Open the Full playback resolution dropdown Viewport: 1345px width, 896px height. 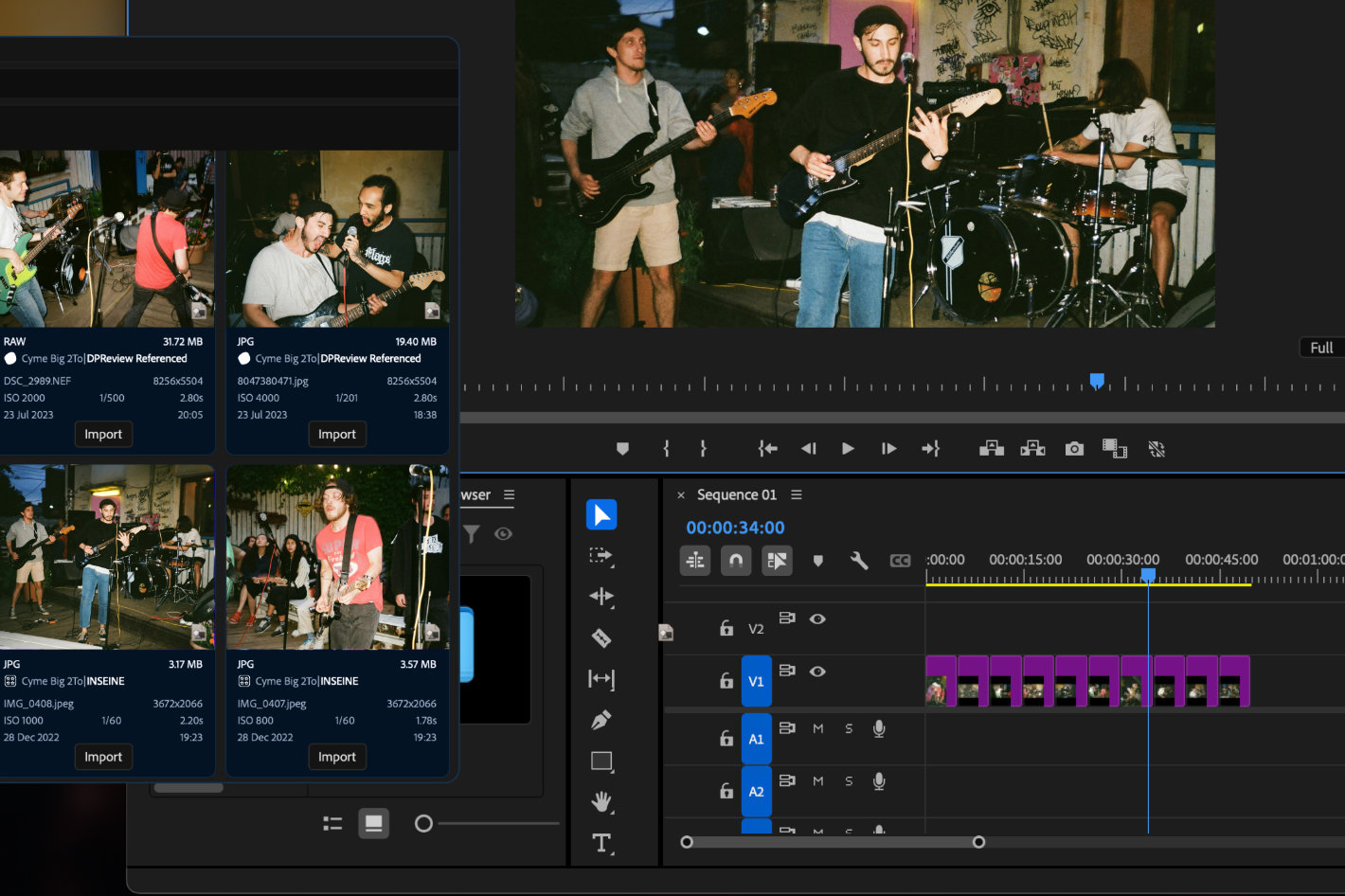click(1320, 348)
